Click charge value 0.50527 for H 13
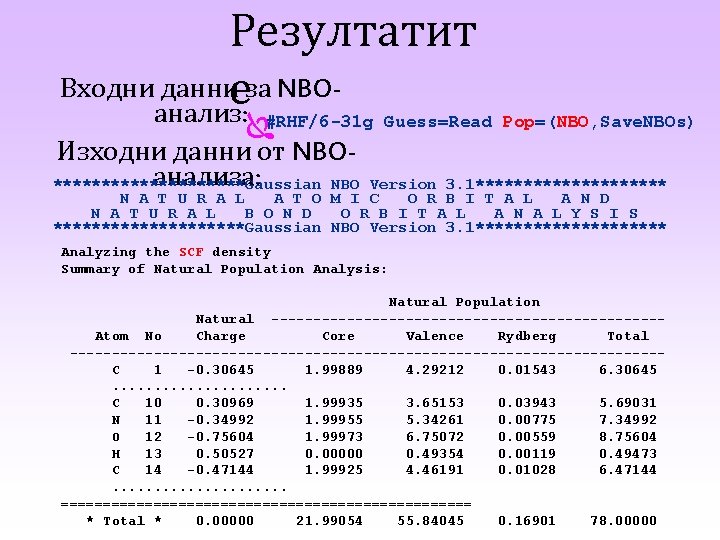 point(225,454)
